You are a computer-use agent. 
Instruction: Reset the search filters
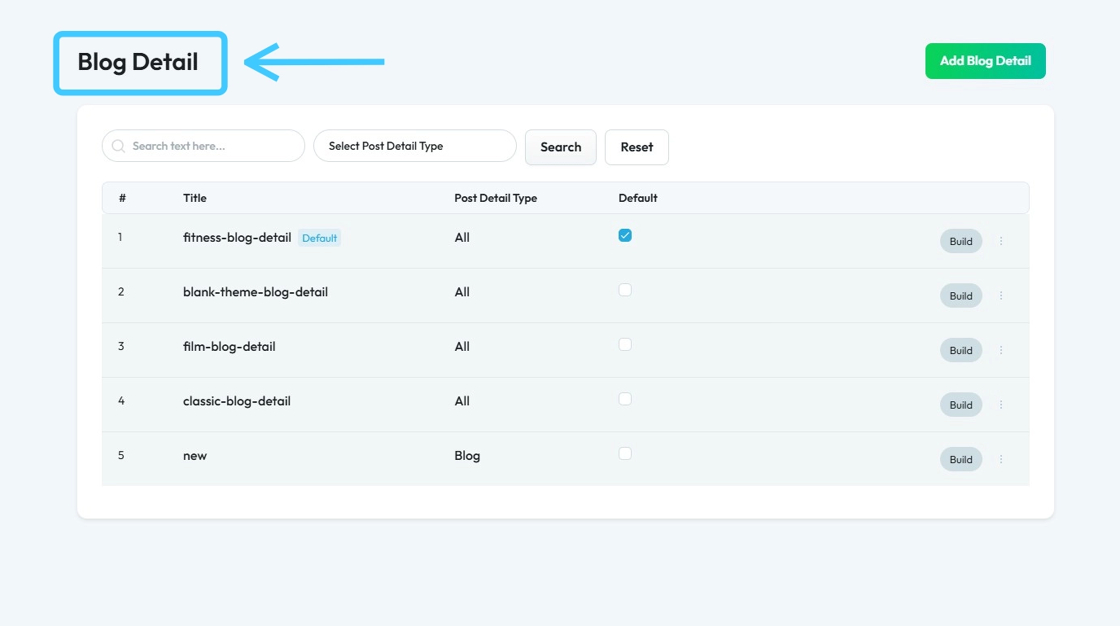click(636, 147)
